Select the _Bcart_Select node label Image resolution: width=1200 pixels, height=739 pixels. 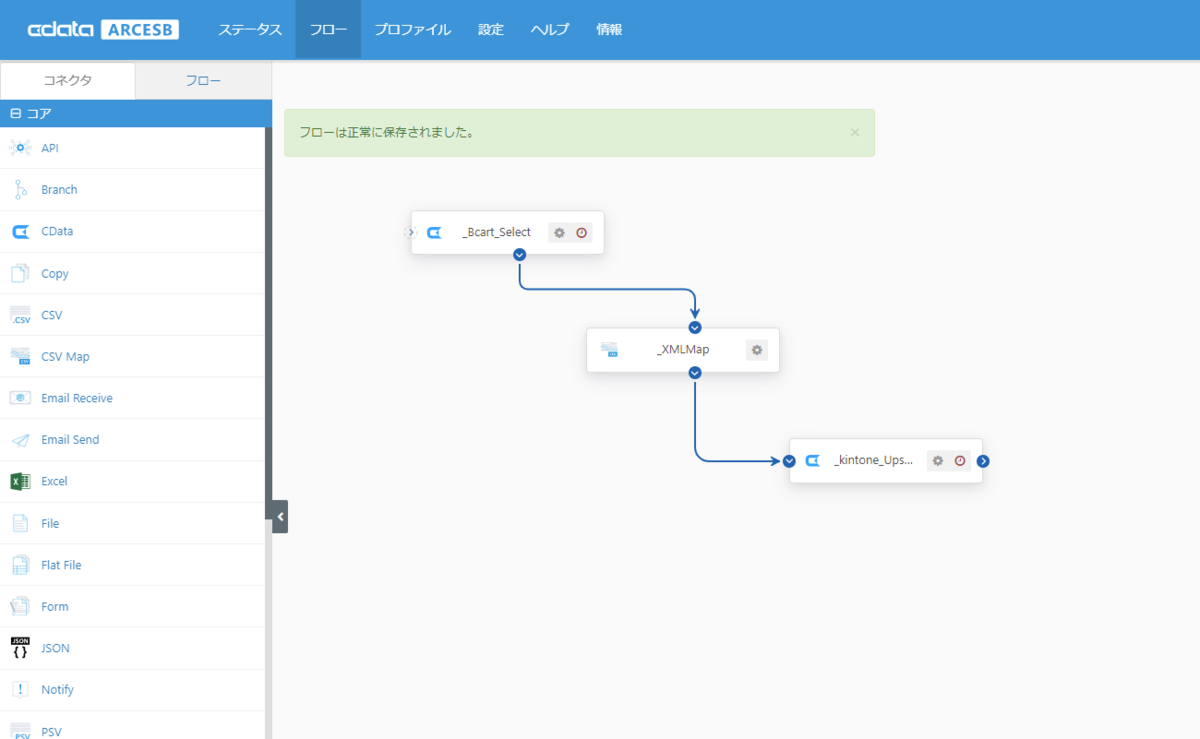pyautogui.click(x=497, y=233)
